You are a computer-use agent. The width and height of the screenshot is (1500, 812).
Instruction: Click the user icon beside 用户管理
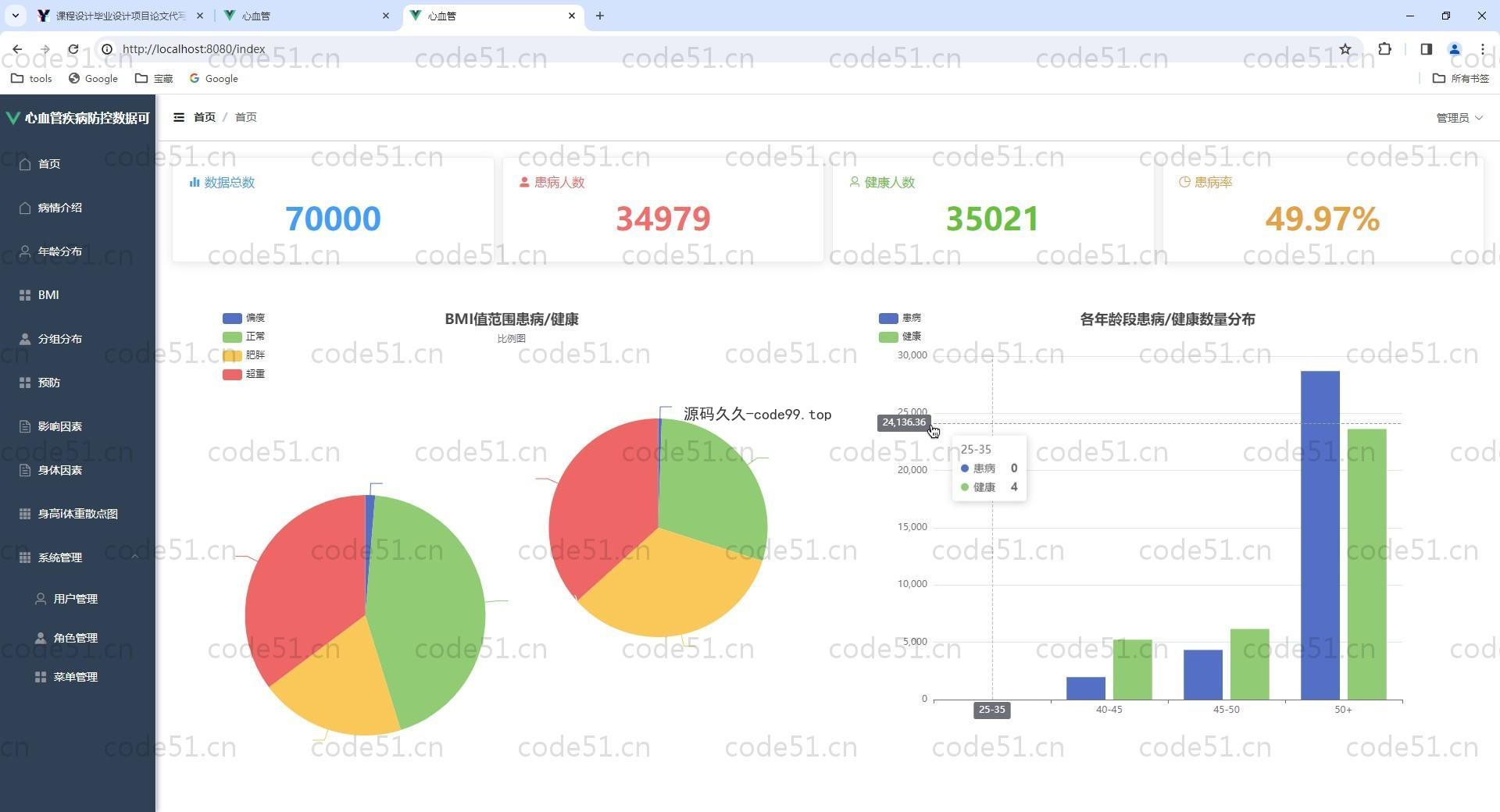[x=41, y=599]
